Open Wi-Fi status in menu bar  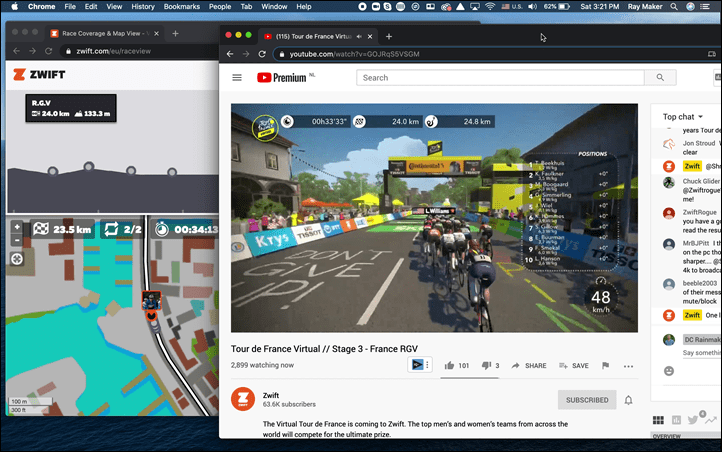click(490, 6)
